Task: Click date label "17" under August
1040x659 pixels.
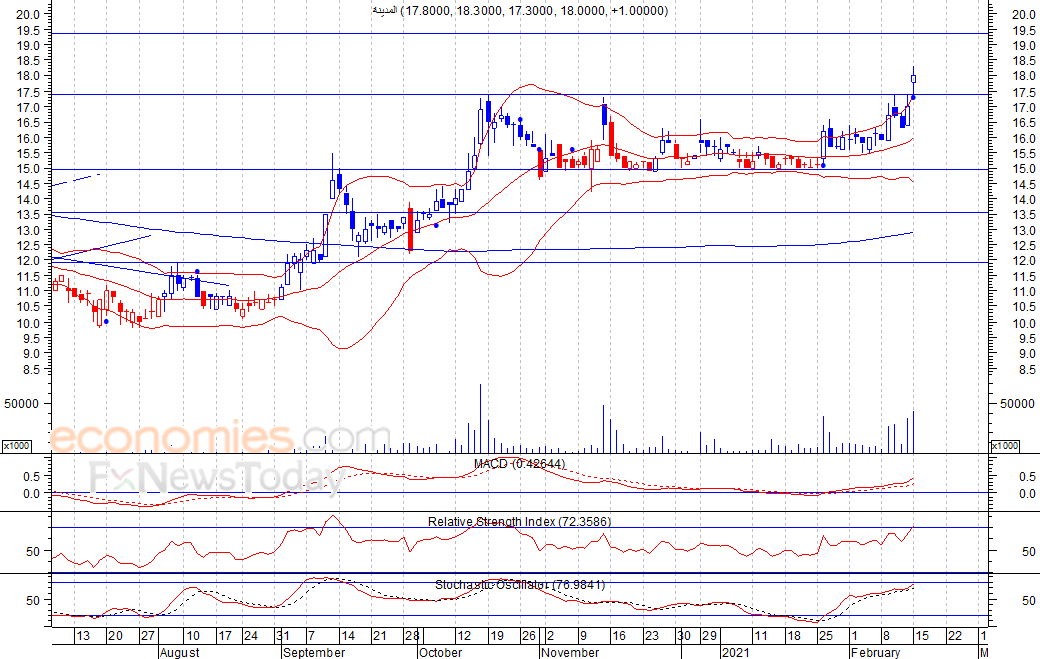Action: click(x=225, y=636)
